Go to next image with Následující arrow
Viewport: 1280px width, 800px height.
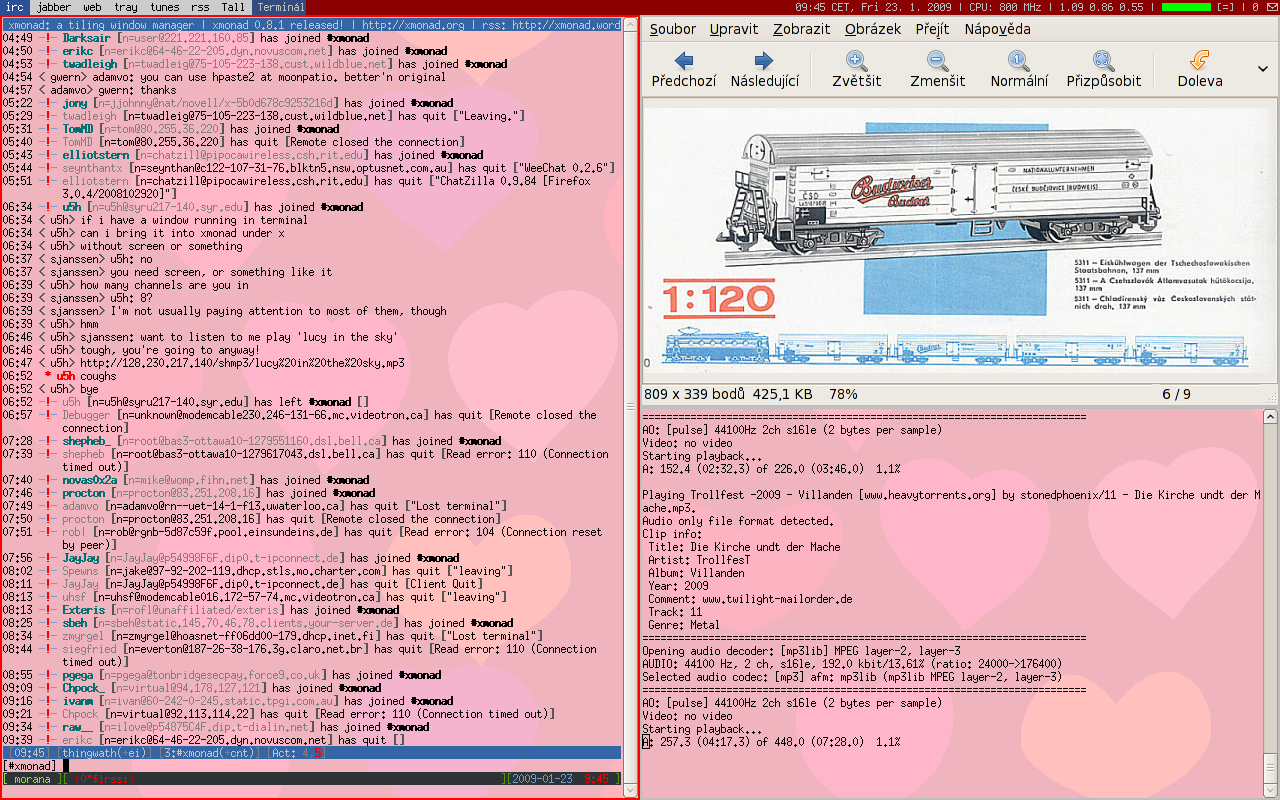click(x=764, y=70)
